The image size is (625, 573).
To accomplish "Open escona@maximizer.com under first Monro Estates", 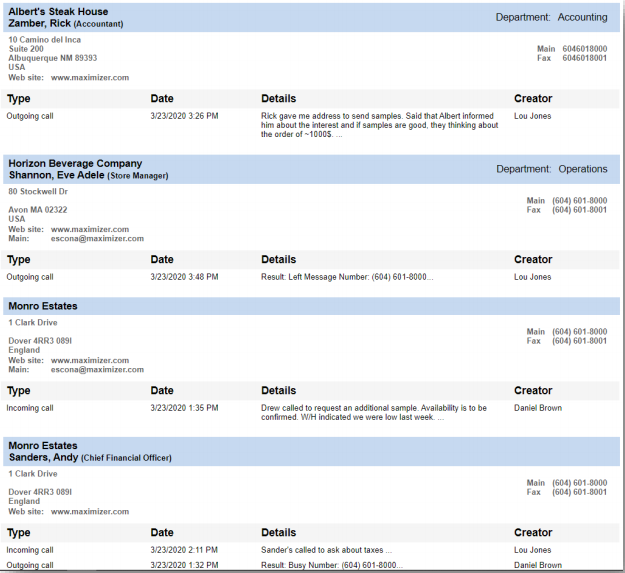I will pos(97,370).
